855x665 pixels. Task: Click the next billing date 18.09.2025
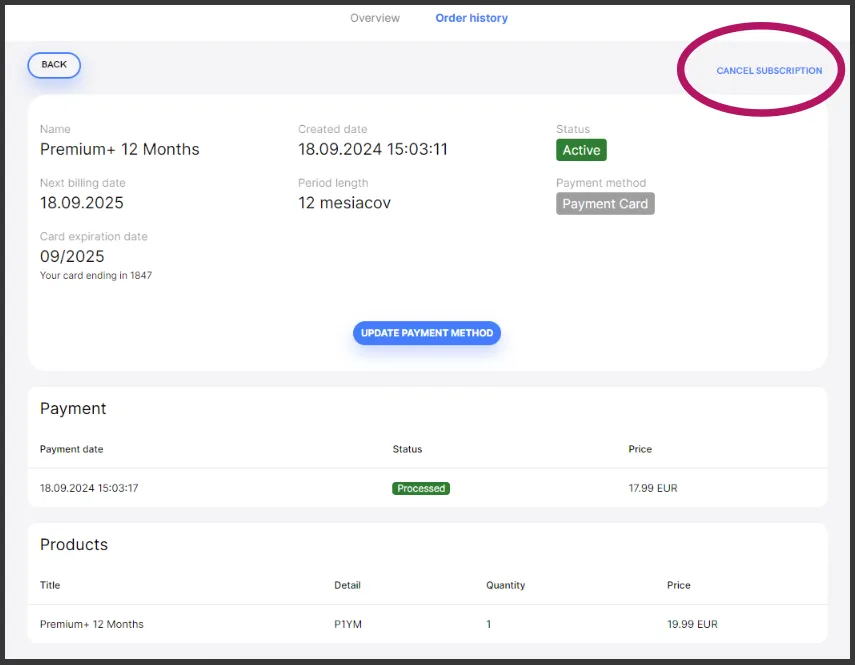click(x=82, y=203)
